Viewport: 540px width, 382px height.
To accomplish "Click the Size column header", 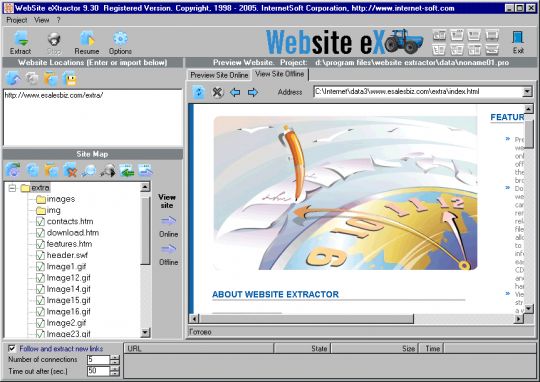I will click(375, 349).
